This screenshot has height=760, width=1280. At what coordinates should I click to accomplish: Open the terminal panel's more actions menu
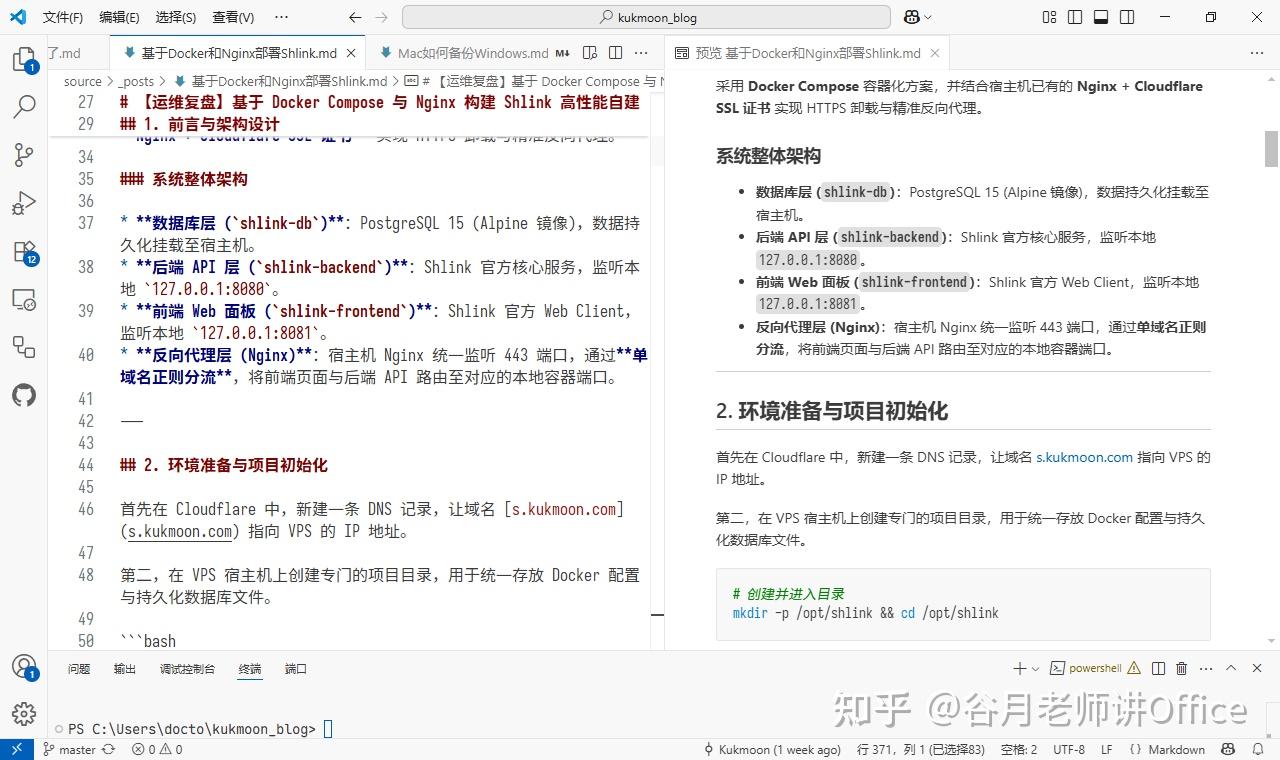[1205, 668]
